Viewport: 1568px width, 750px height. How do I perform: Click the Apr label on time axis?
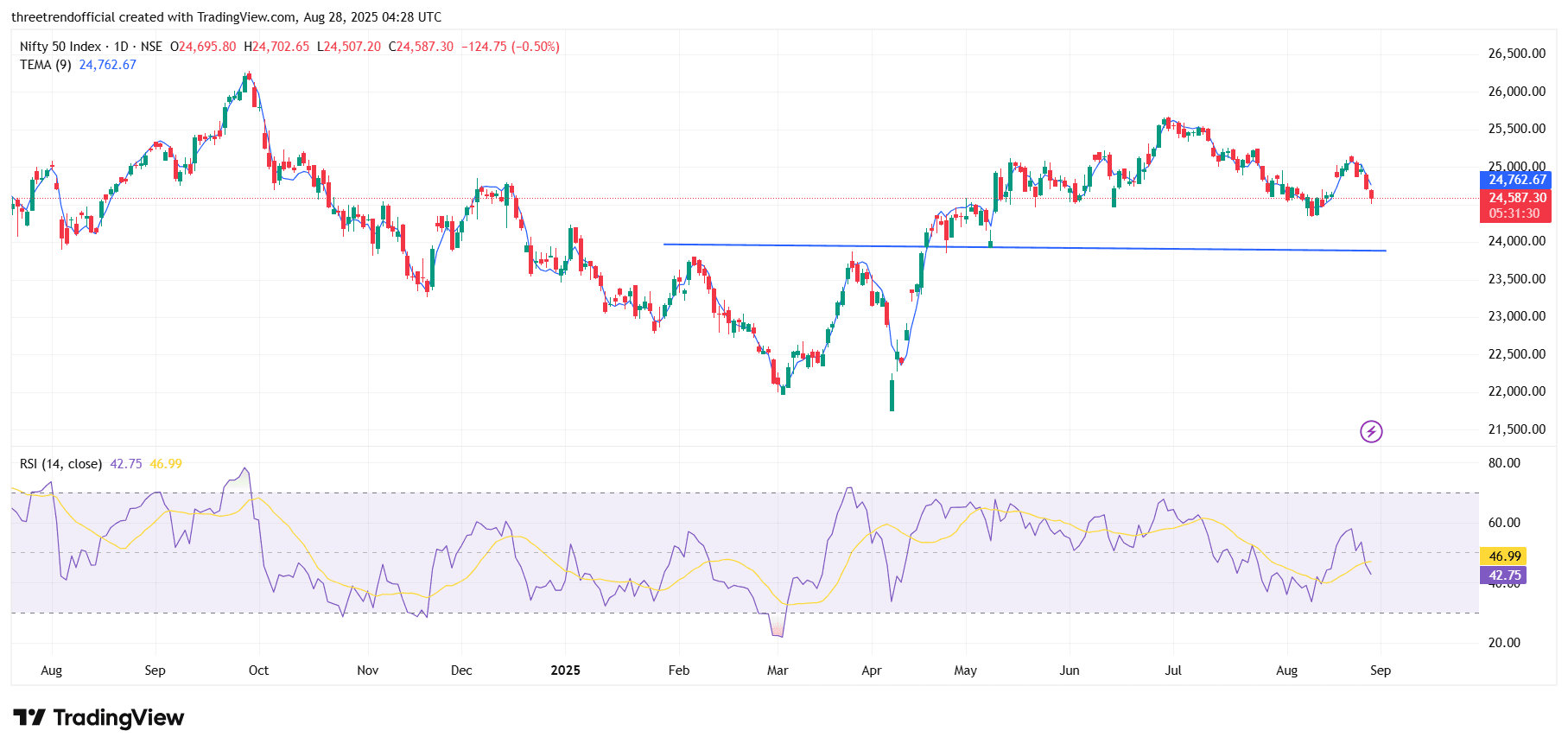pyautogui.click(x=872, y=671)
